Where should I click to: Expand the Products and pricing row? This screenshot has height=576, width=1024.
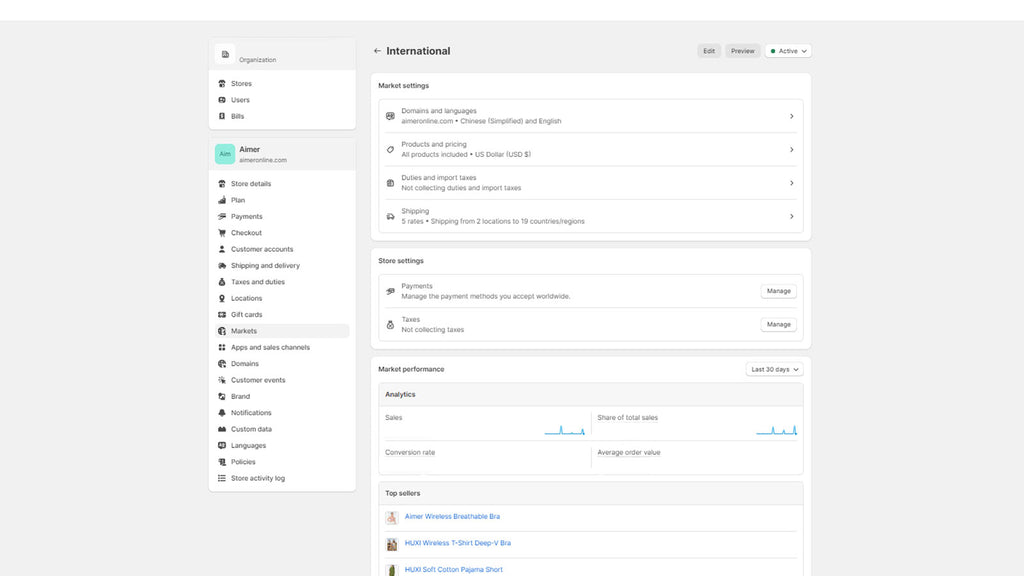coord(791,150)
